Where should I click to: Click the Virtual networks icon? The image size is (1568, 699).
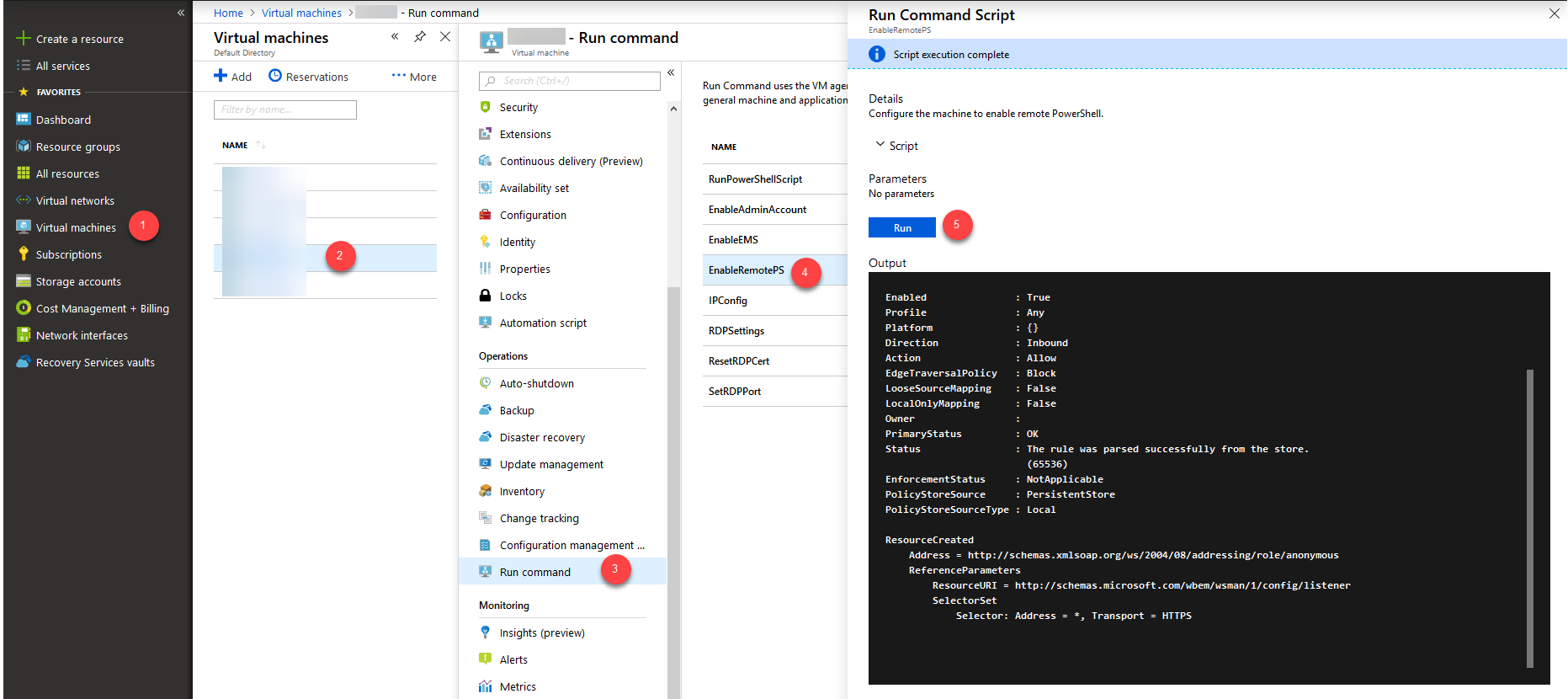click(x=24, y=200)
